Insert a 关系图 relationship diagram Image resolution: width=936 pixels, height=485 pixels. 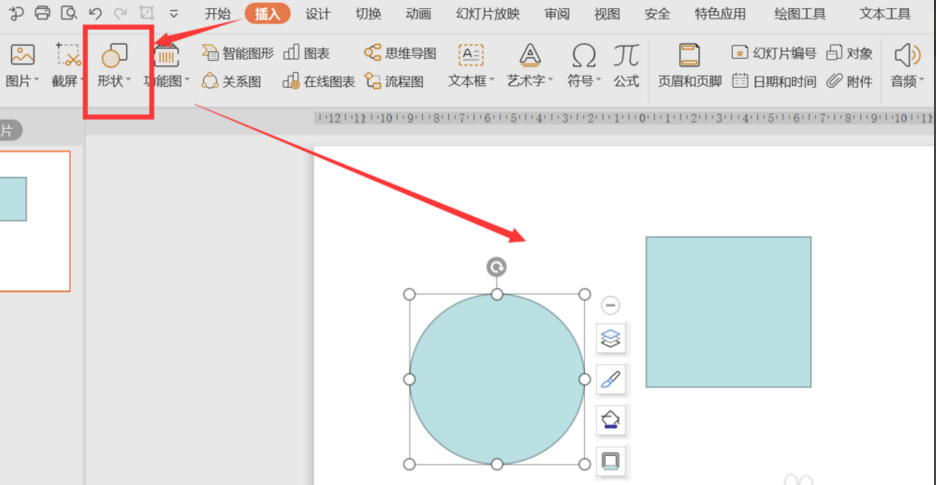pyautogui.click(x=232, y=81)
